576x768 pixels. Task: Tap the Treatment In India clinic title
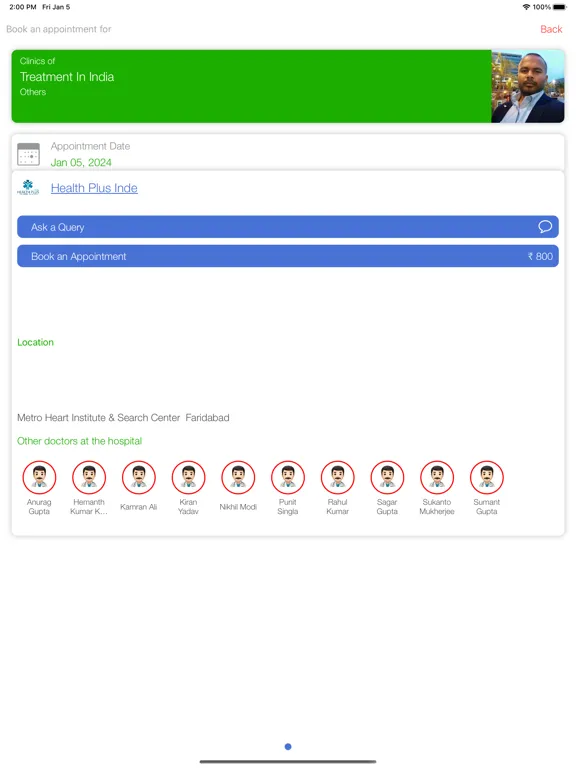(x=67, y=77)
